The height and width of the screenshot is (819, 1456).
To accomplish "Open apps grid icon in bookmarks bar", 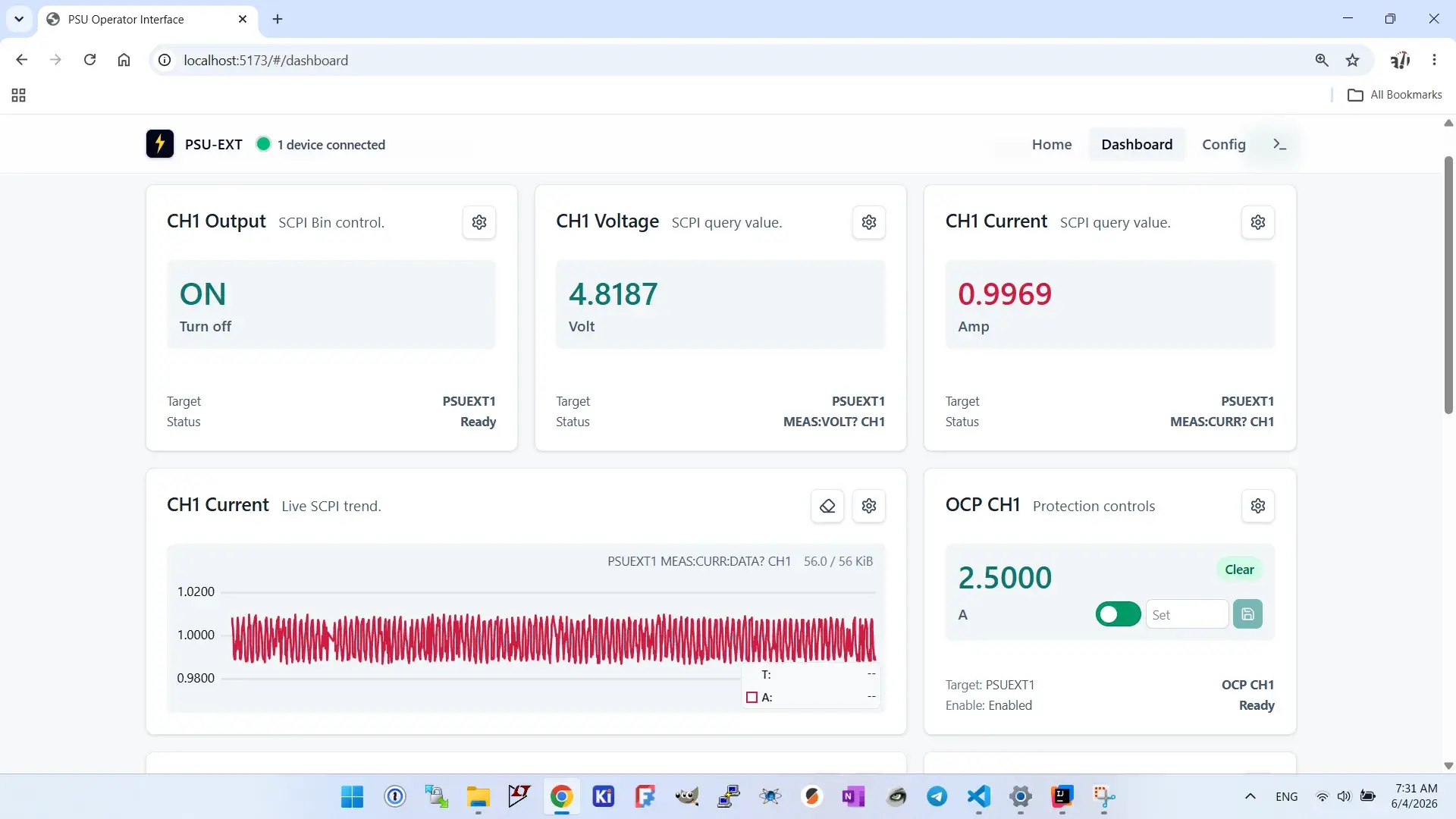I will tap(19, 95).
